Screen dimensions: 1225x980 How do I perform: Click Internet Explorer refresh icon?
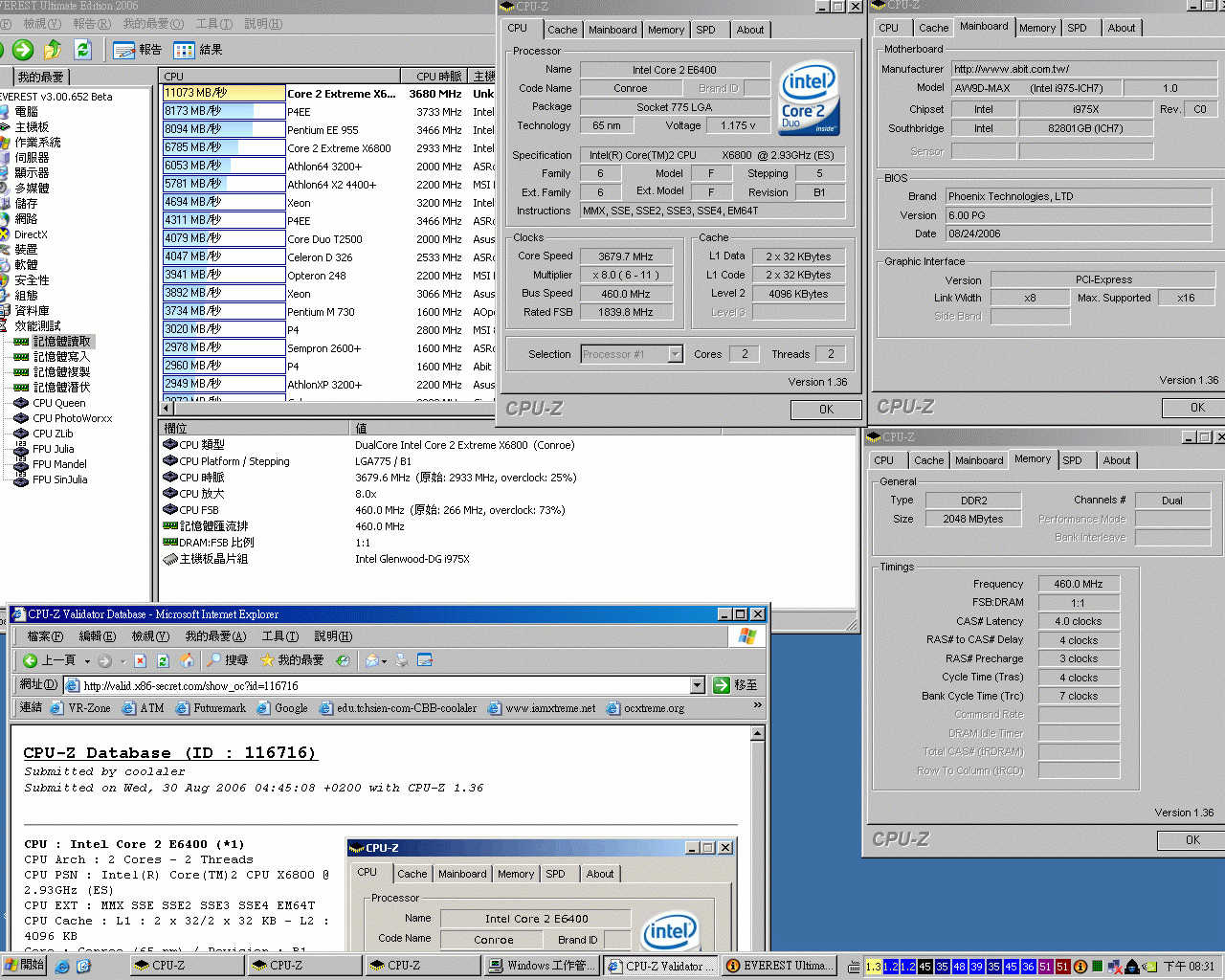(x=163, y=660)
